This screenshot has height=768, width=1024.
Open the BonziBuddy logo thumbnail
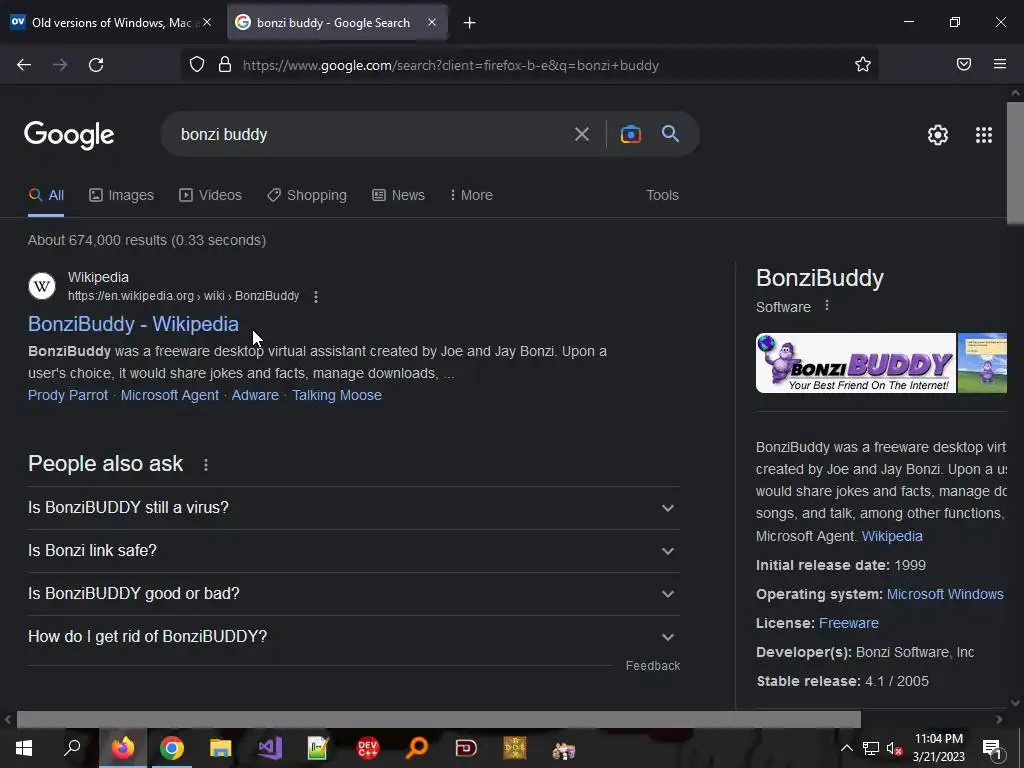click(x=856, y=363)
